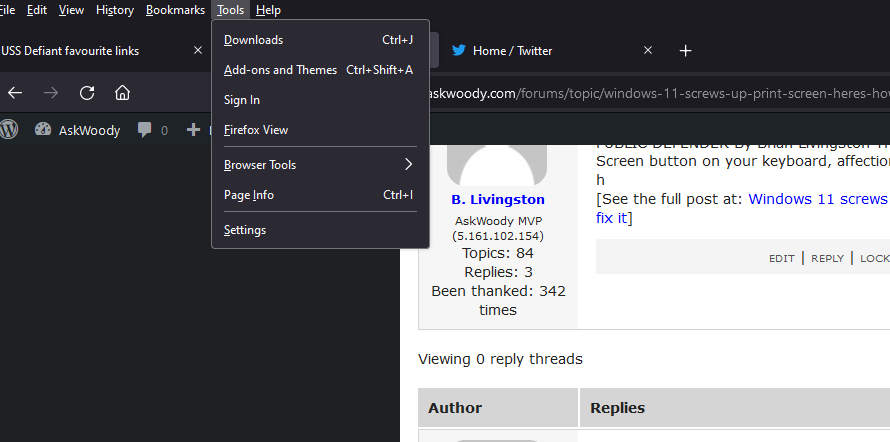Select Downloads from the Tools menu
The image size is (890, 442).
[253, 40]
